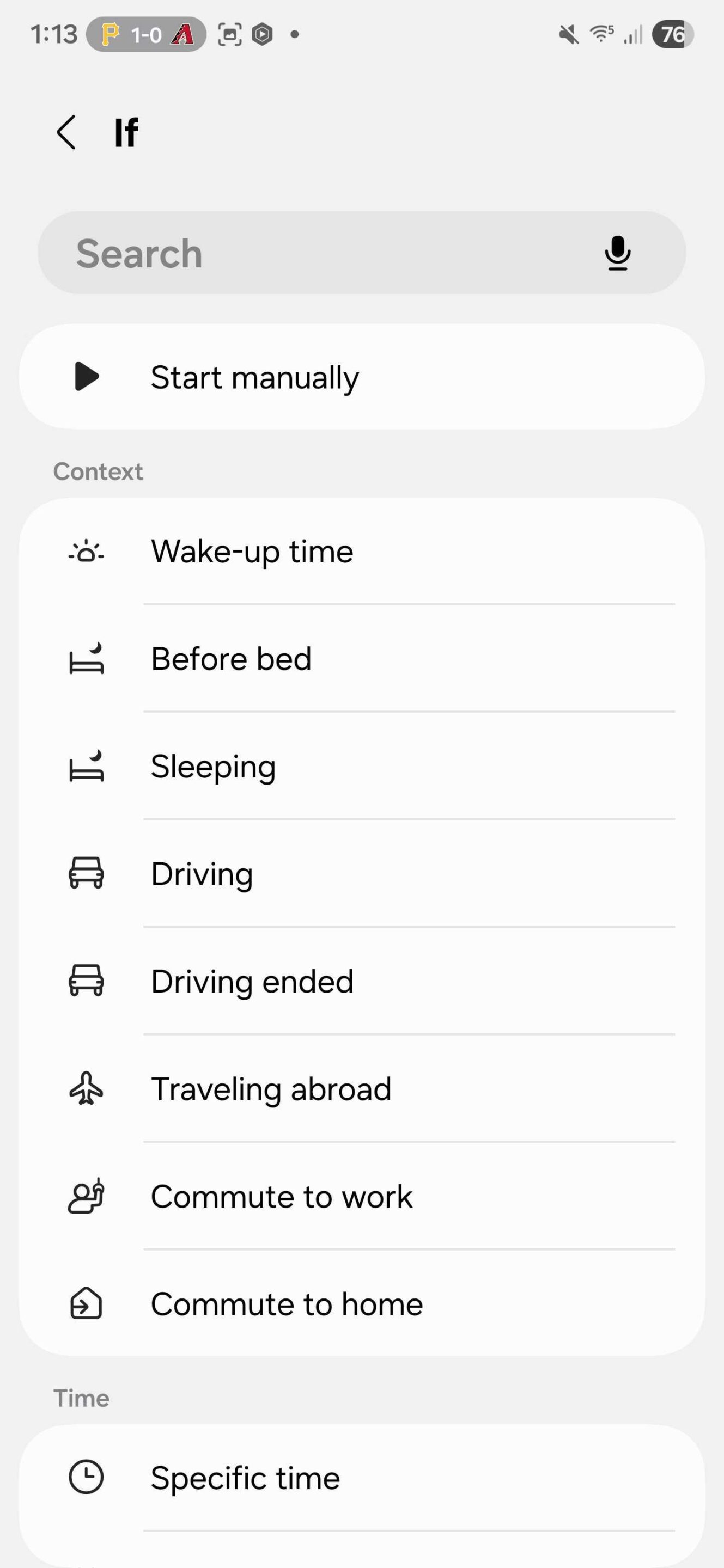Tap the Commute to work icon
724x1568 pixels.
tap(87, 1196)
